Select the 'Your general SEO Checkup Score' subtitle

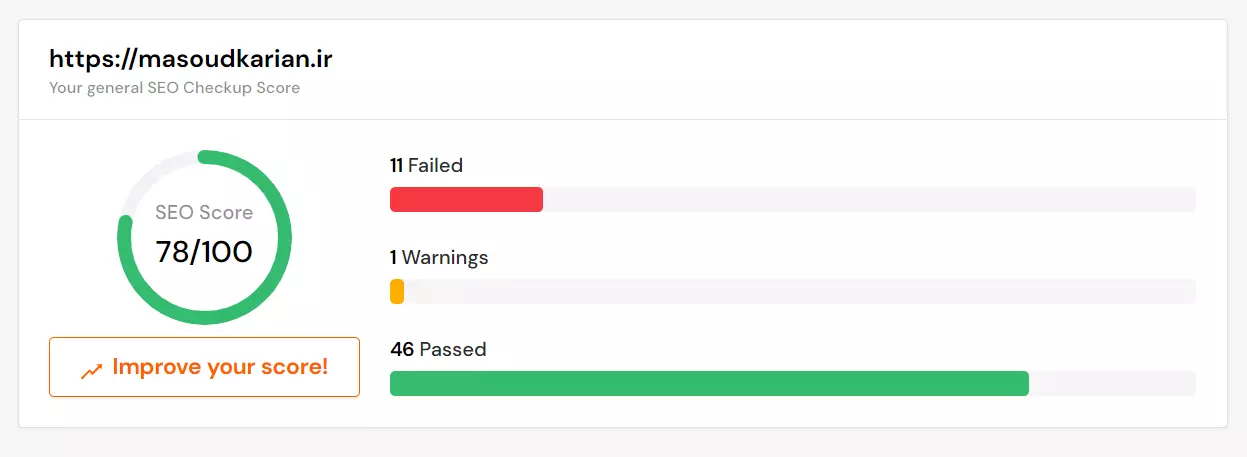coord(174,88)
